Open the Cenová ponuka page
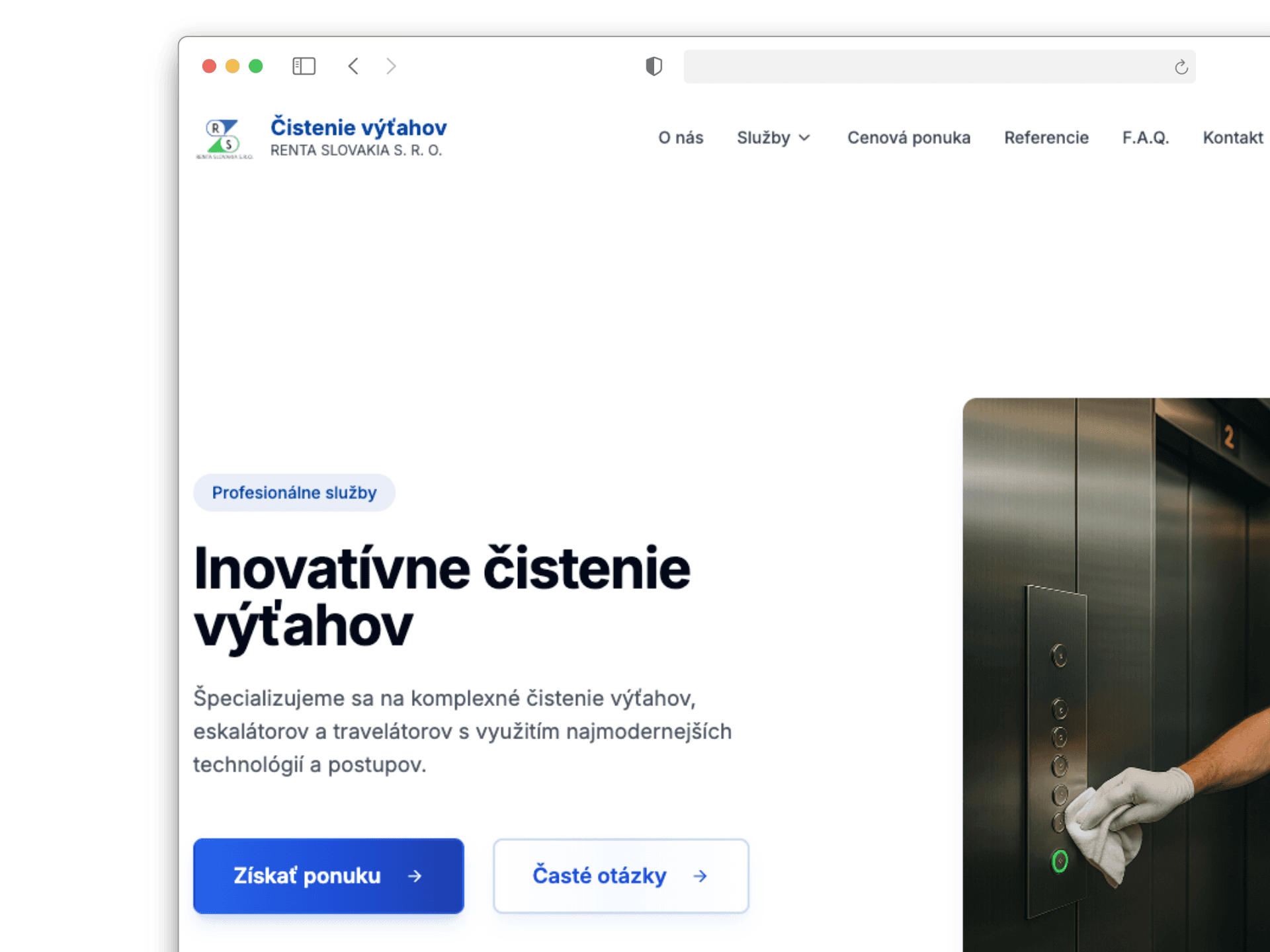 click(x=909, y=138)
